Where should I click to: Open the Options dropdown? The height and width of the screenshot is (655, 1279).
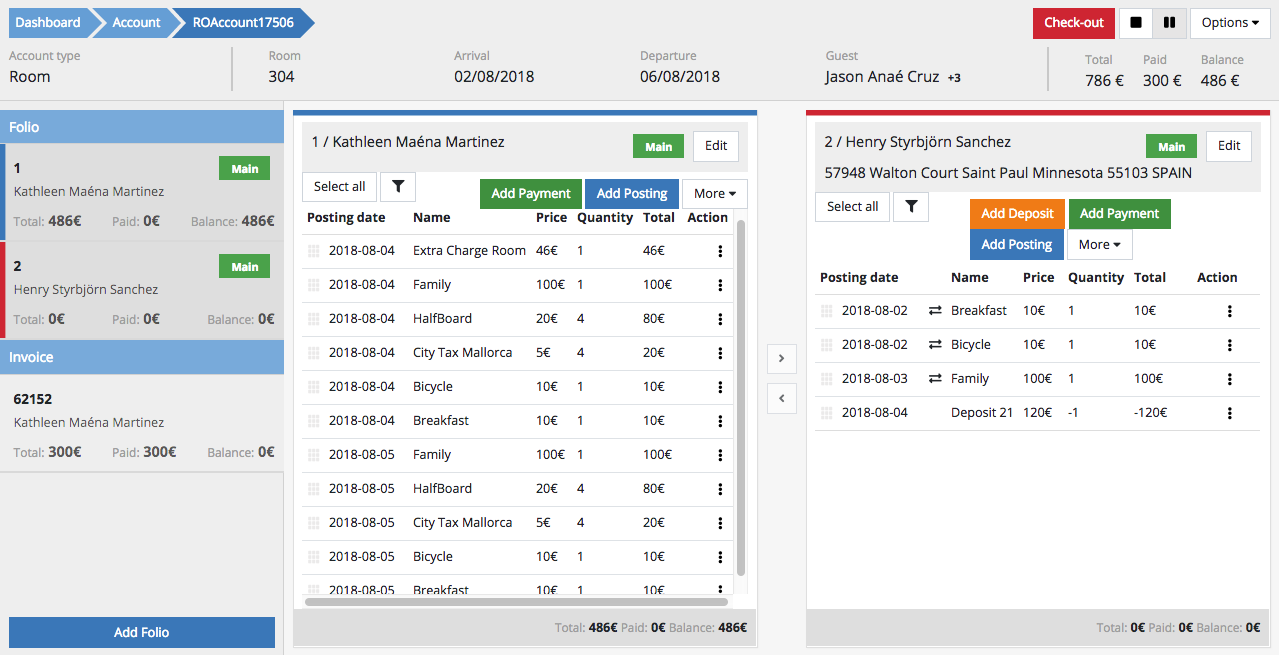pos(1229,23)
